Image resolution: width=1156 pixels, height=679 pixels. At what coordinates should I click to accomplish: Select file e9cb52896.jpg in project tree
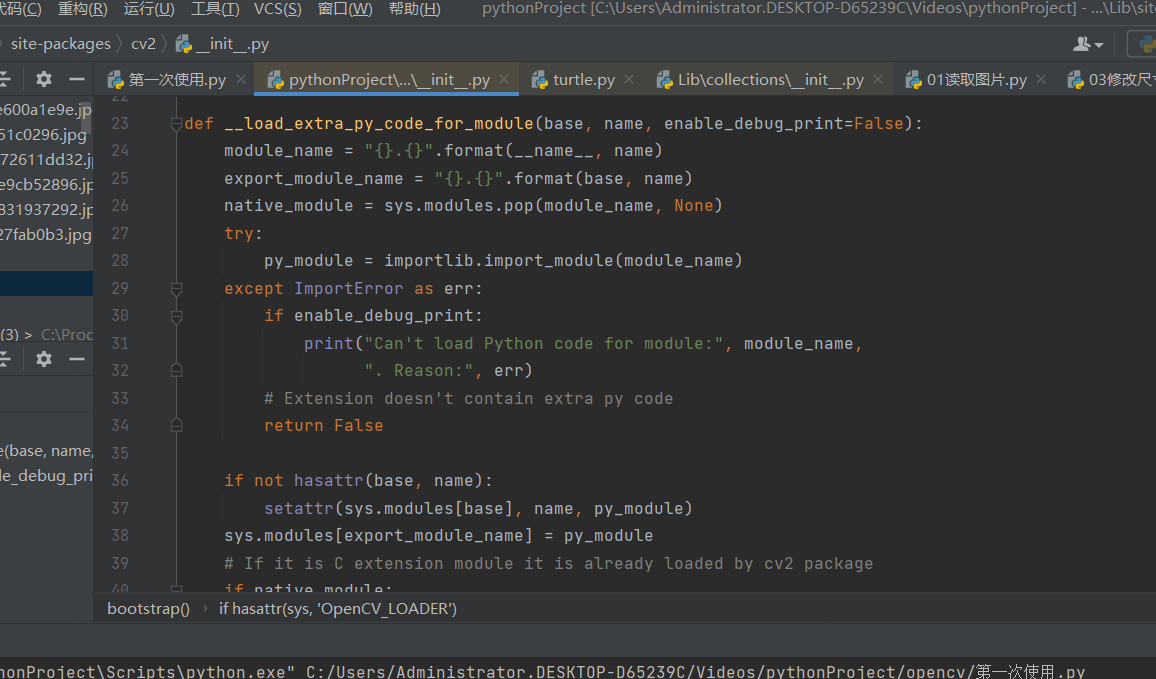point(46,185)
